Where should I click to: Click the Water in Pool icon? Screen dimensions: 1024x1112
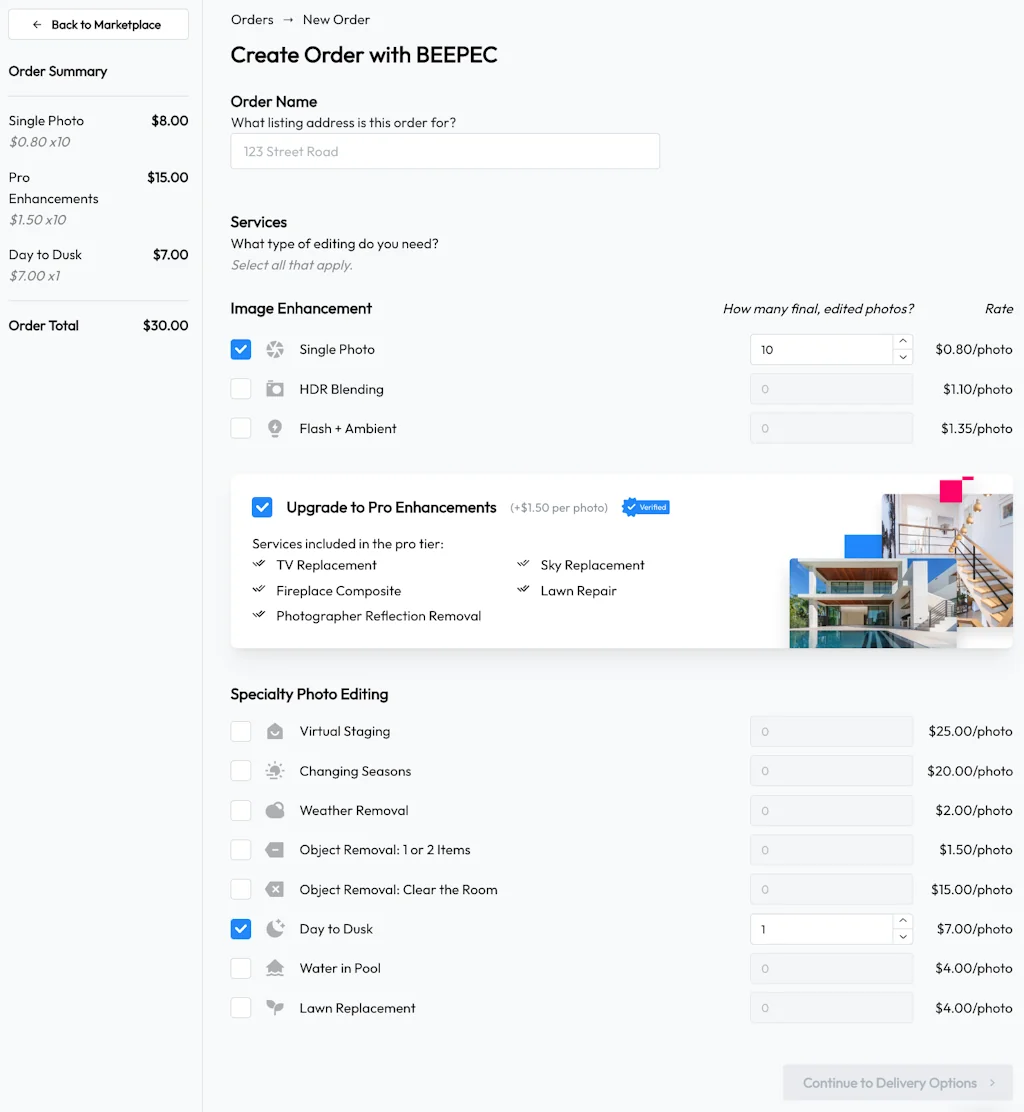point(275,968)
